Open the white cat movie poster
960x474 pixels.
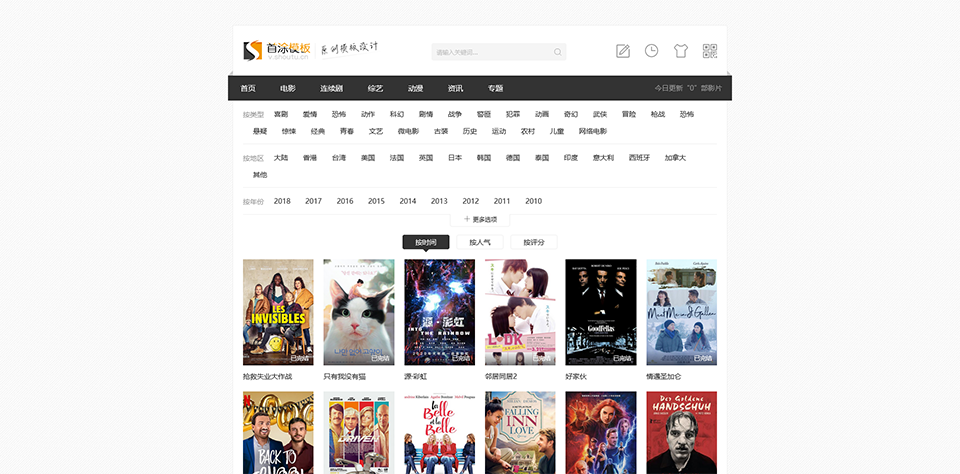click(359, 312)
